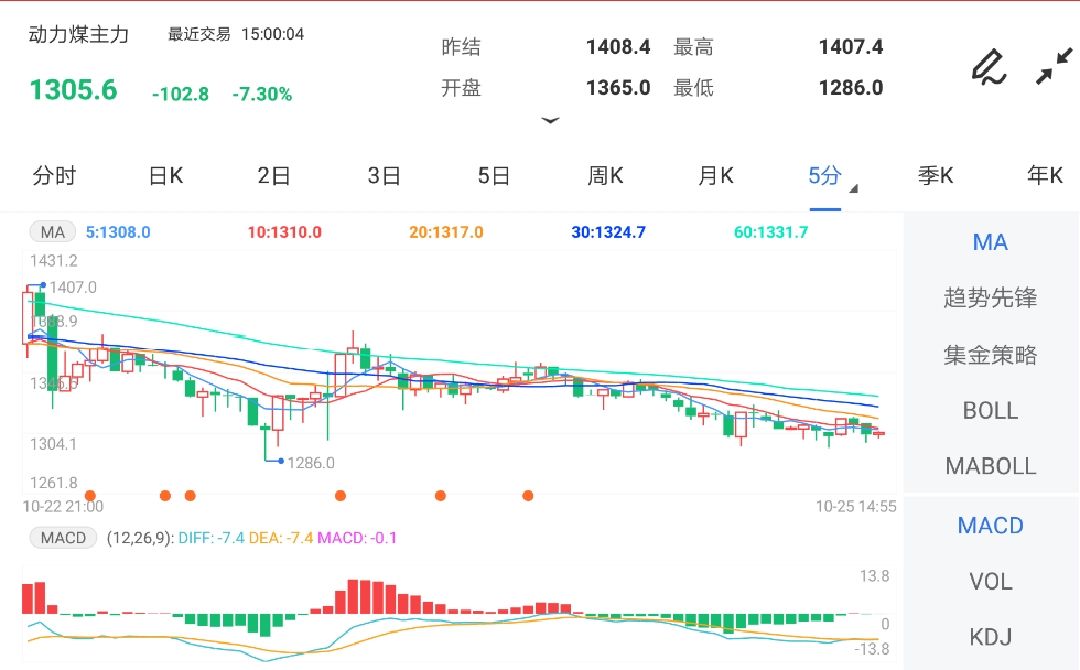Open the 年K chart tab
The image size is (1080, 670).
(1045, 176)
